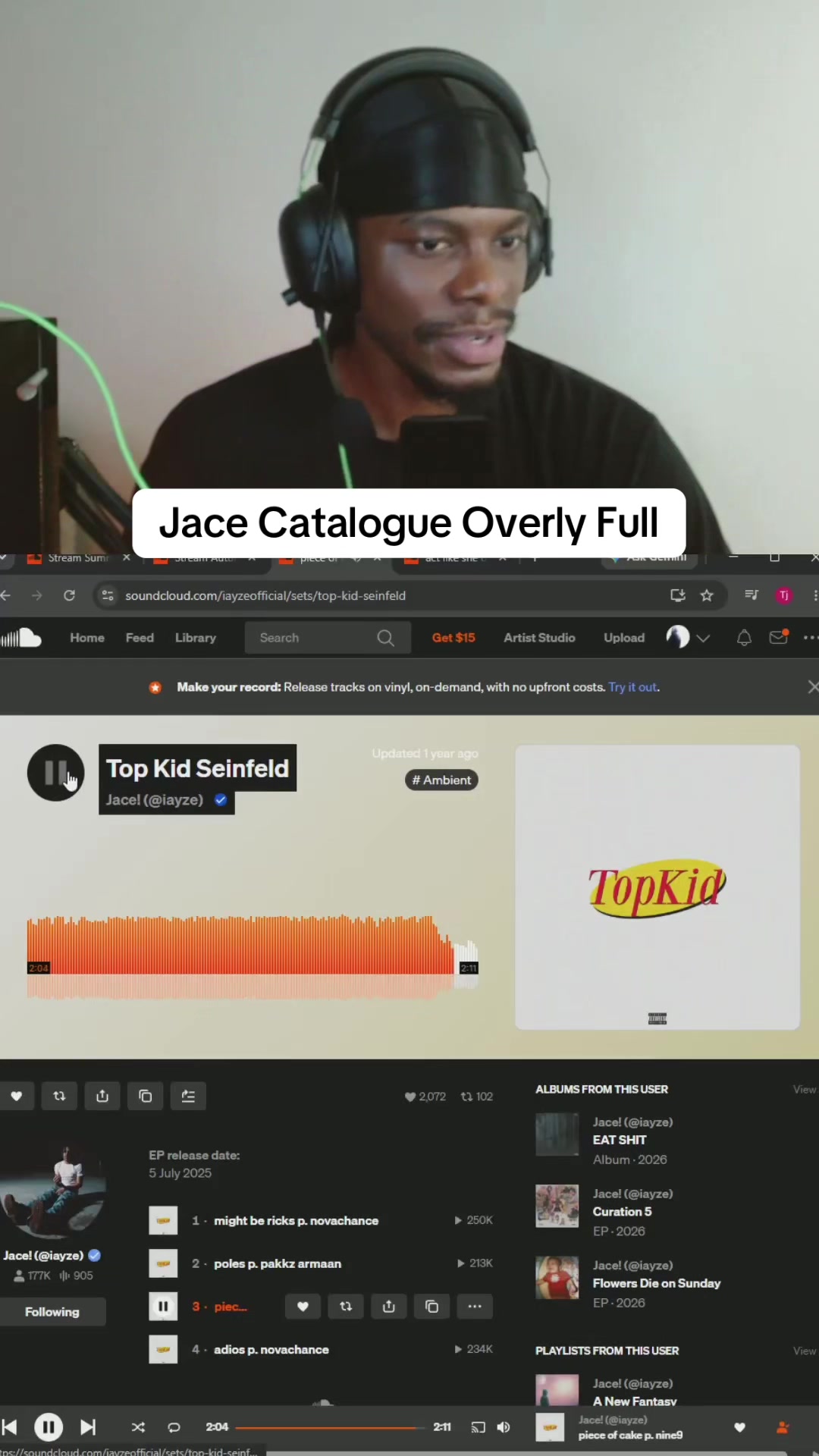Image resolution: width=819 pixels, height=1456 pixels.
Task: Add the set to Next up
Action: (188, 1096)
